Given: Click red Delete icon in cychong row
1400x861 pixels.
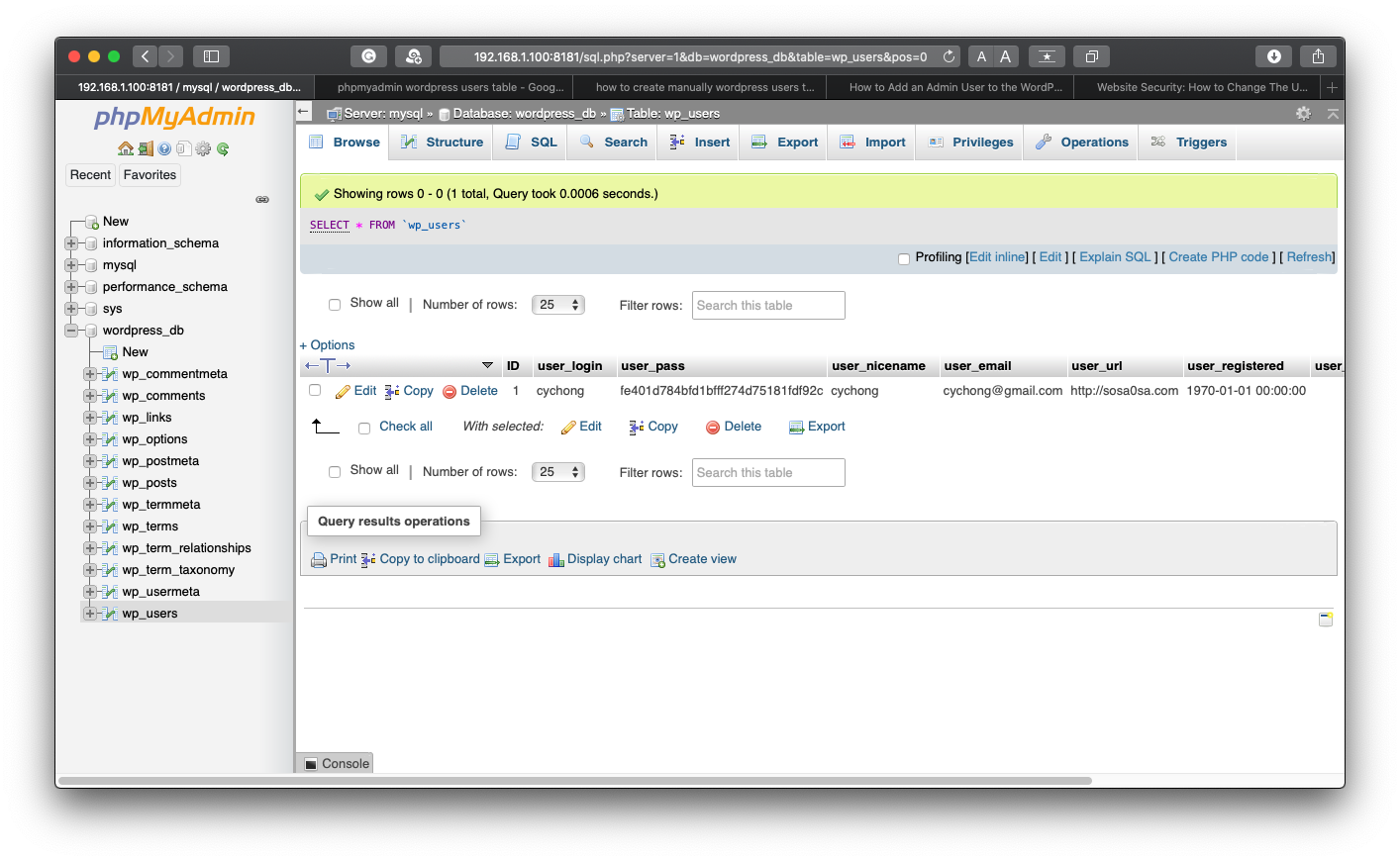Looking at the screenshot, I should [450, 392].
